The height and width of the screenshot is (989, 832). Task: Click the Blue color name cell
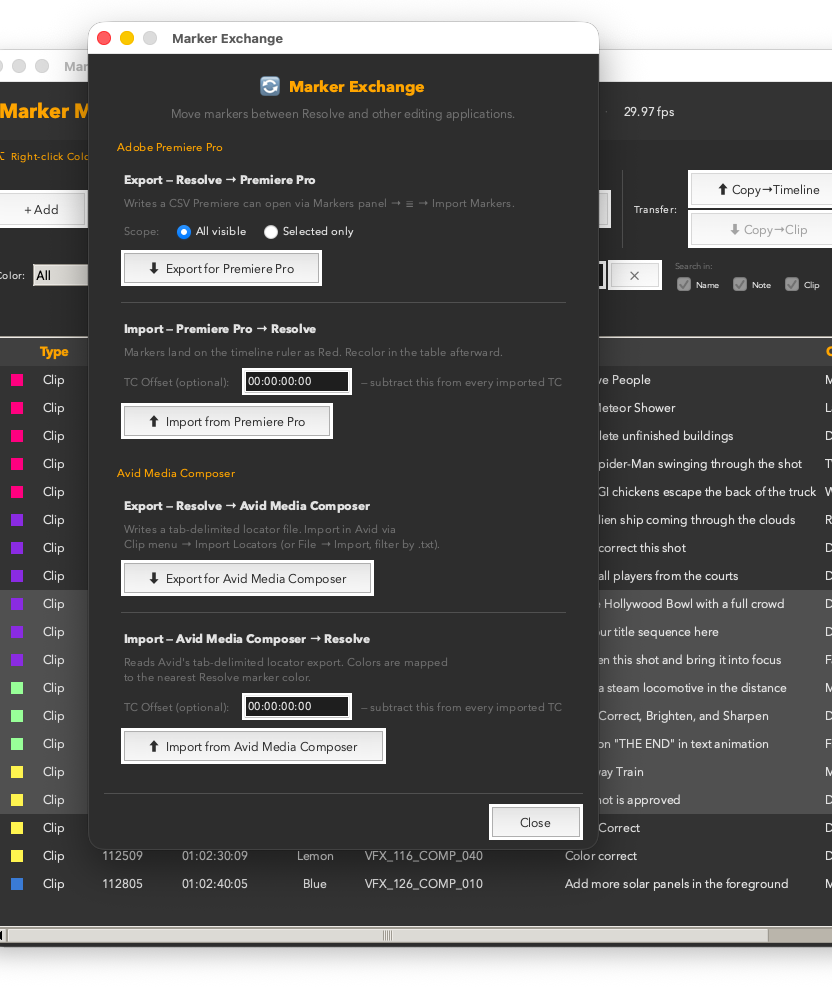pyautogui.click(x=315, y=884)
